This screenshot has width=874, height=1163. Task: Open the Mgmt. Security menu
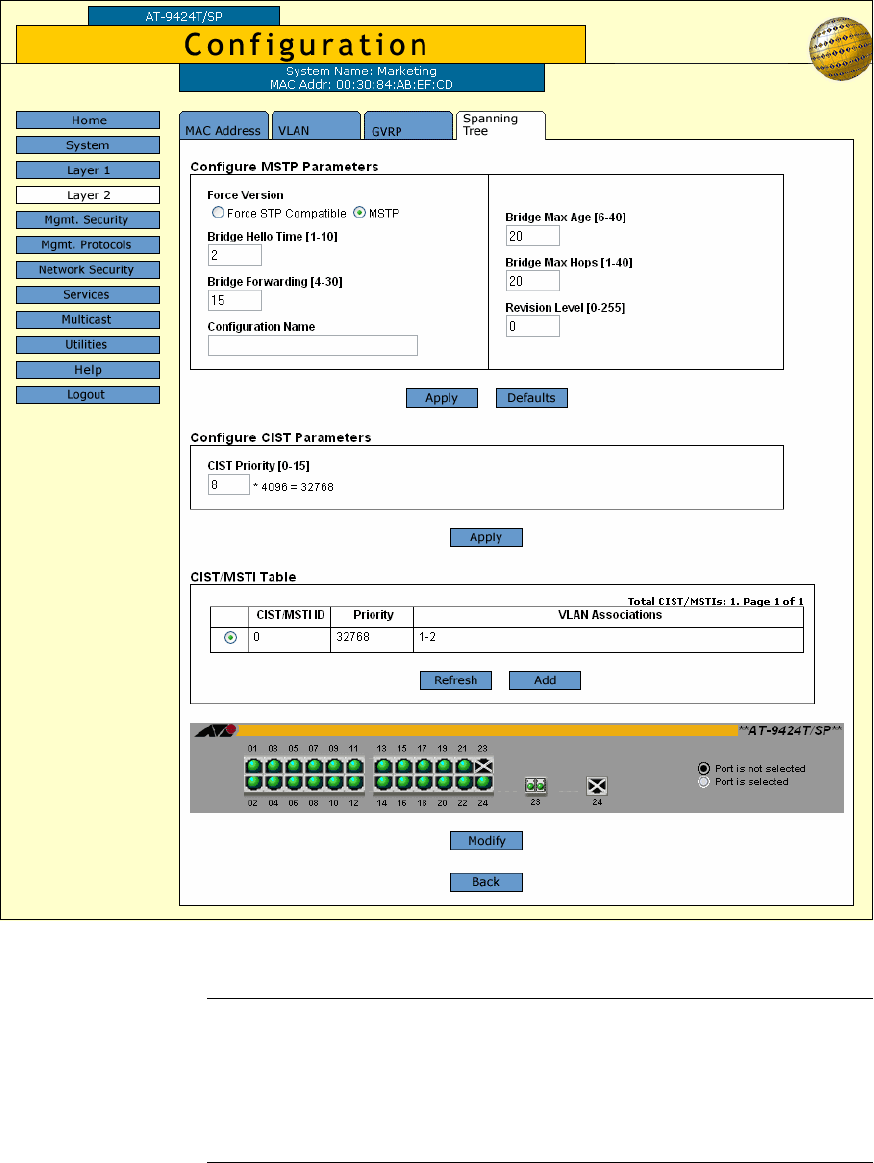point(88,220)
